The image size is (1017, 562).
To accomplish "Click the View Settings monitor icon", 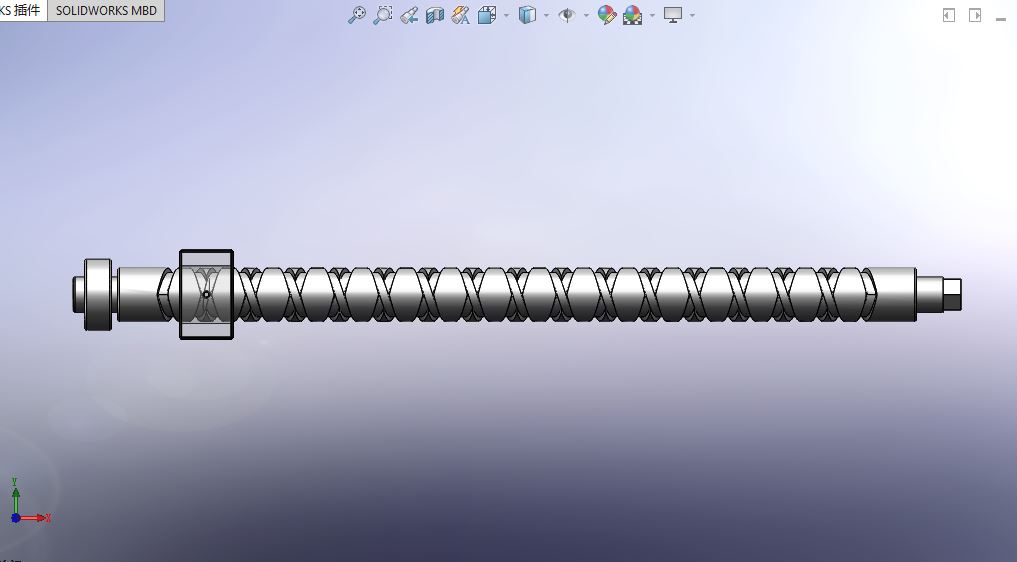I will (x=673, y=15).
